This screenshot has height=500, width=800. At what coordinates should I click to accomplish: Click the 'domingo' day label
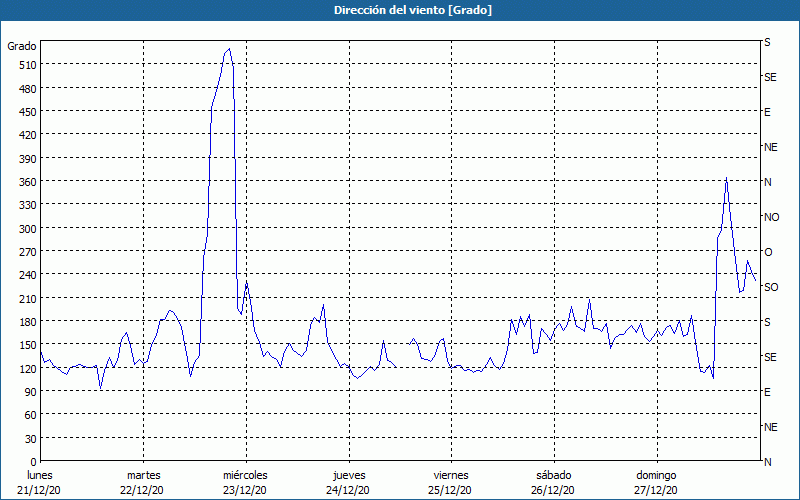pyautogui.click(x=656, y=475)
